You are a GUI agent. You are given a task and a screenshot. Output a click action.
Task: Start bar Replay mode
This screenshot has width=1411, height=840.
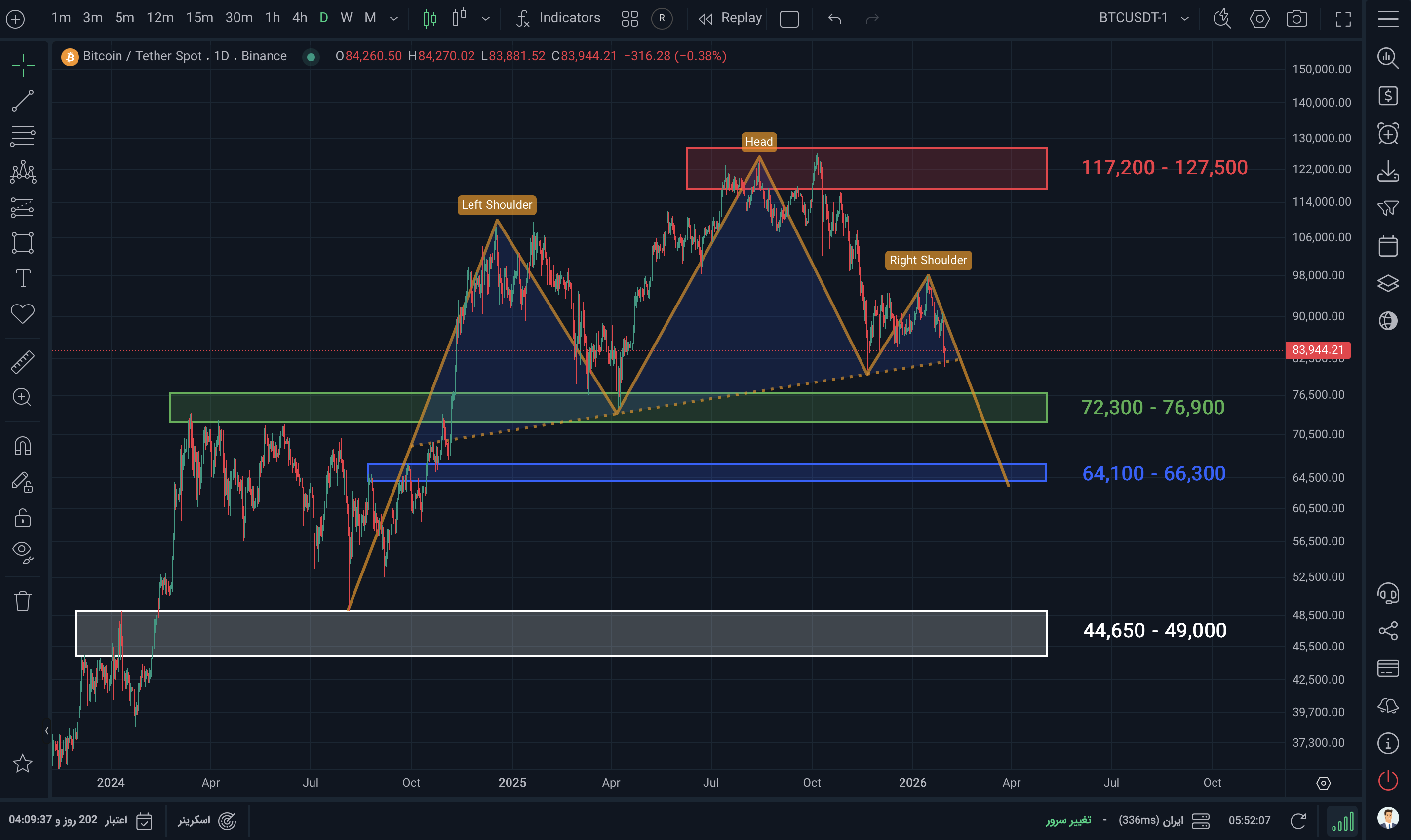(x=730, y=18)
